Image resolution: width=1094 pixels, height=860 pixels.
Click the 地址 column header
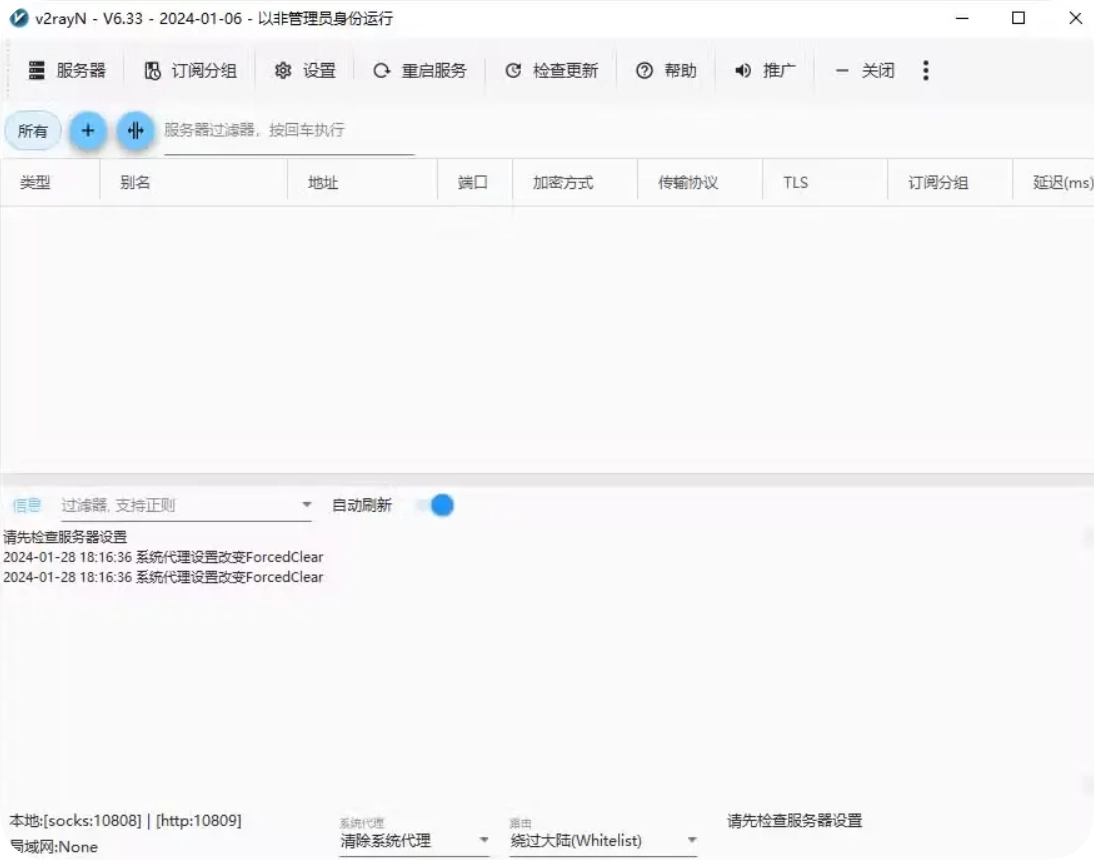(x=323, y=183)
